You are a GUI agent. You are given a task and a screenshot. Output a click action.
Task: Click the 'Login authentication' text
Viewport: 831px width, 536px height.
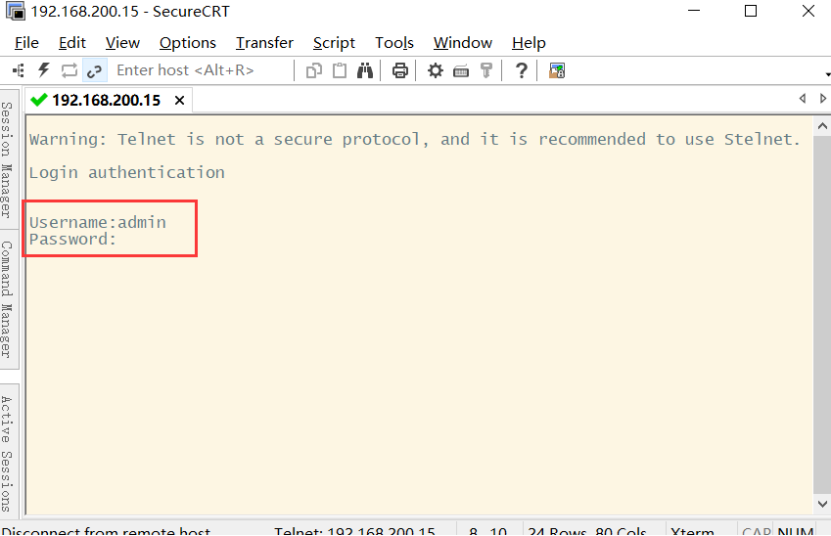(127, 173)
